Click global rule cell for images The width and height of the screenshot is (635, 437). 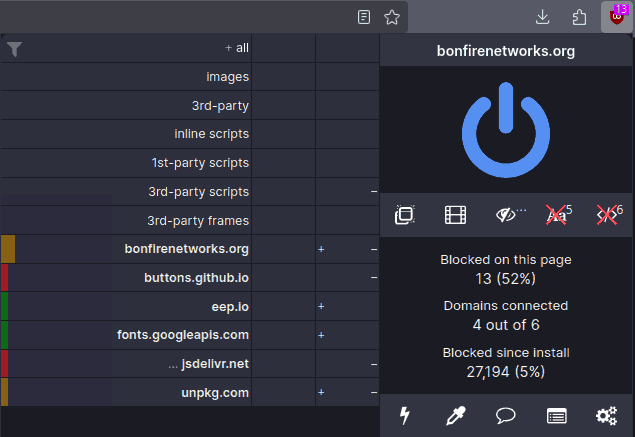click(x=283, y=77)
